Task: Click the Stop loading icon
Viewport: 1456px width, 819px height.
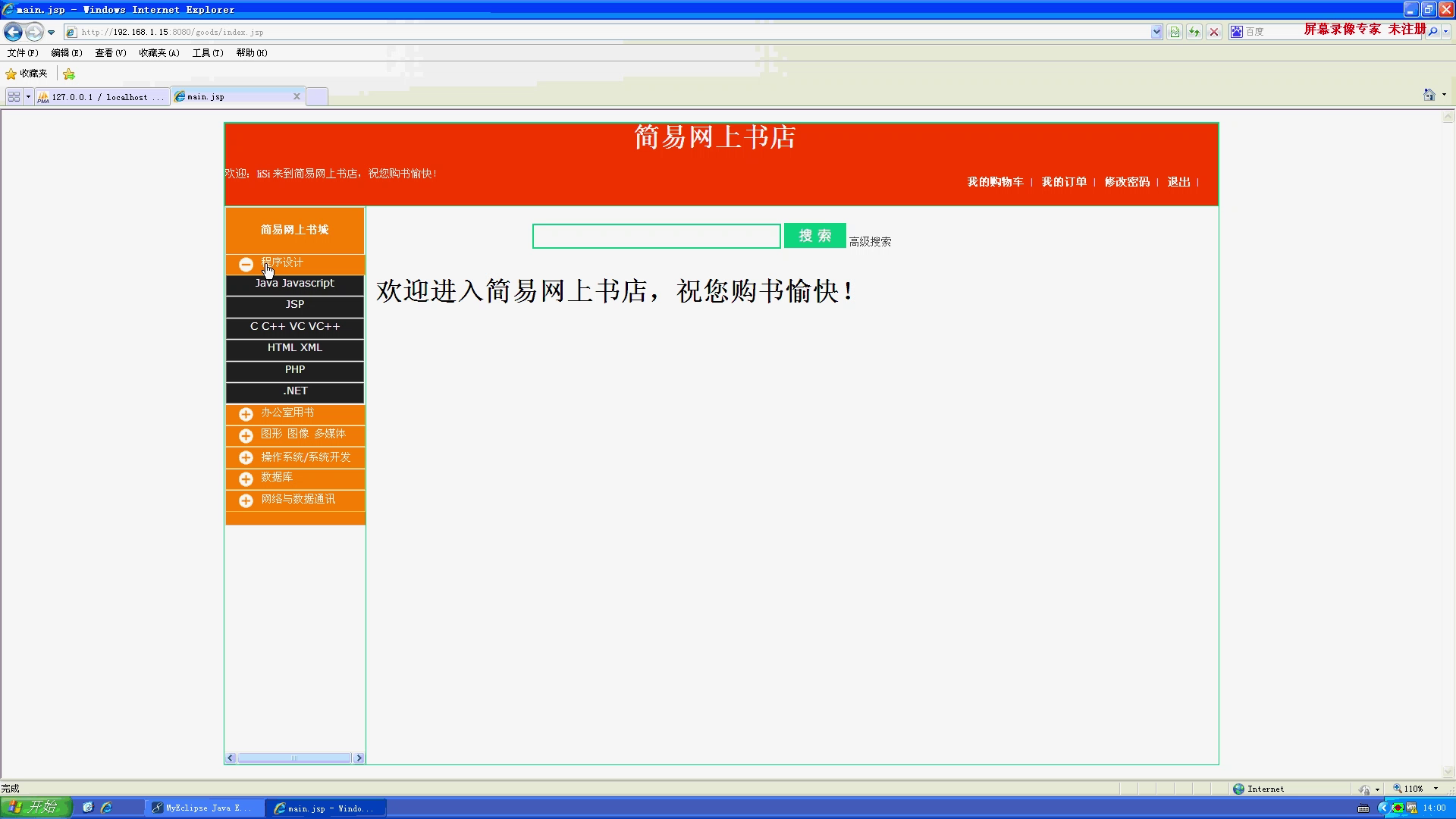Action: [1214, 32]
